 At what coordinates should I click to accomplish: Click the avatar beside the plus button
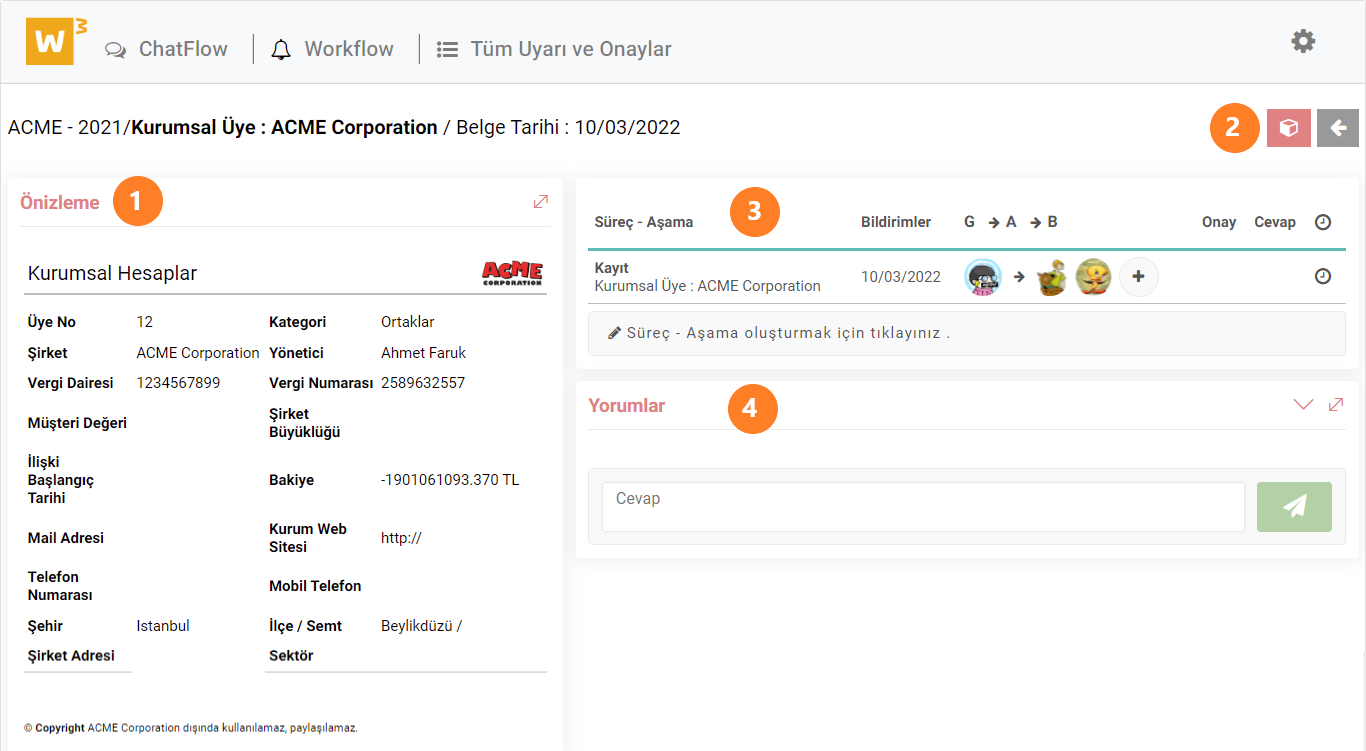[1093, 277]
